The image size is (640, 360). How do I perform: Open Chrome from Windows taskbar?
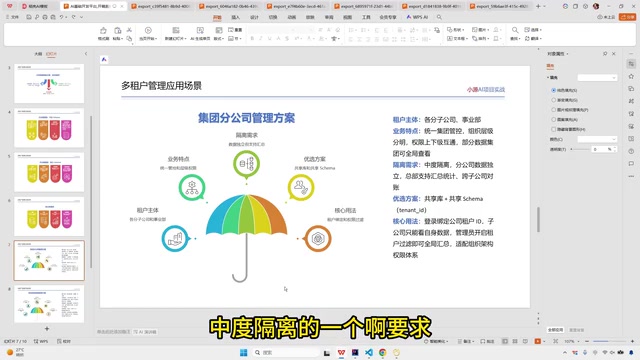point(382,353)
